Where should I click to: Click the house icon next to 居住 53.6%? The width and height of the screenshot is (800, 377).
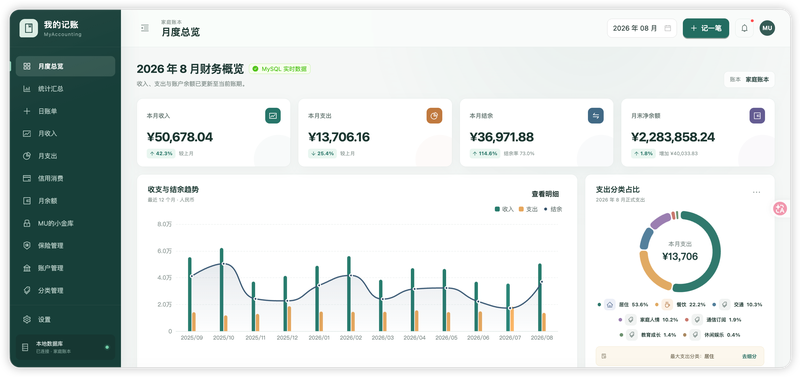pos(609,305)
